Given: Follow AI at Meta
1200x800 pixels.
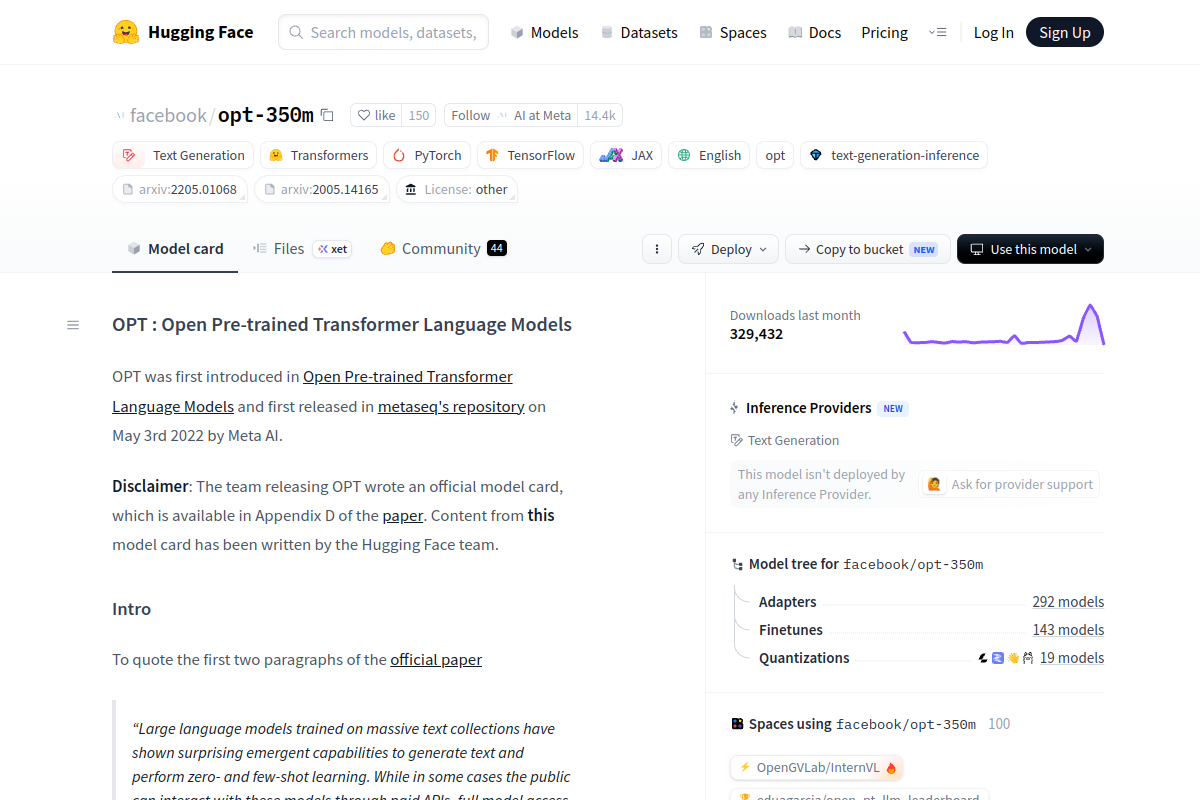Looking at the screenshot, I should (x=511, y=115).
